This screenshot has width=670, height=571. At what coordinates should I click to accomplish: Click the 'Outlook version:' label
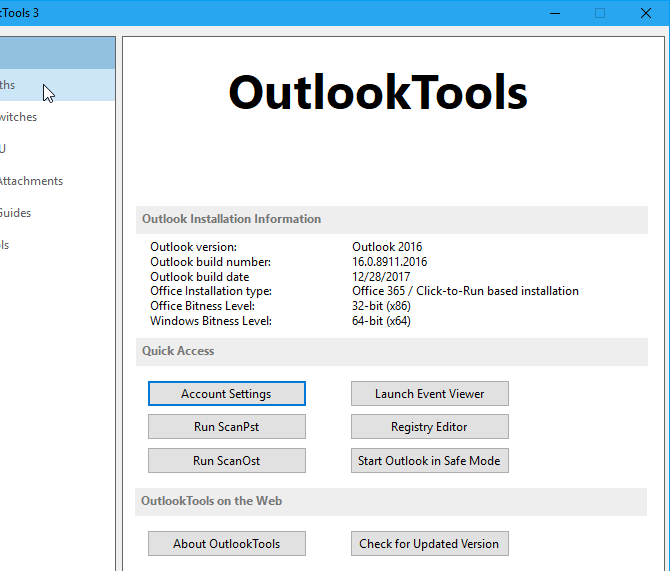(193, 247)
